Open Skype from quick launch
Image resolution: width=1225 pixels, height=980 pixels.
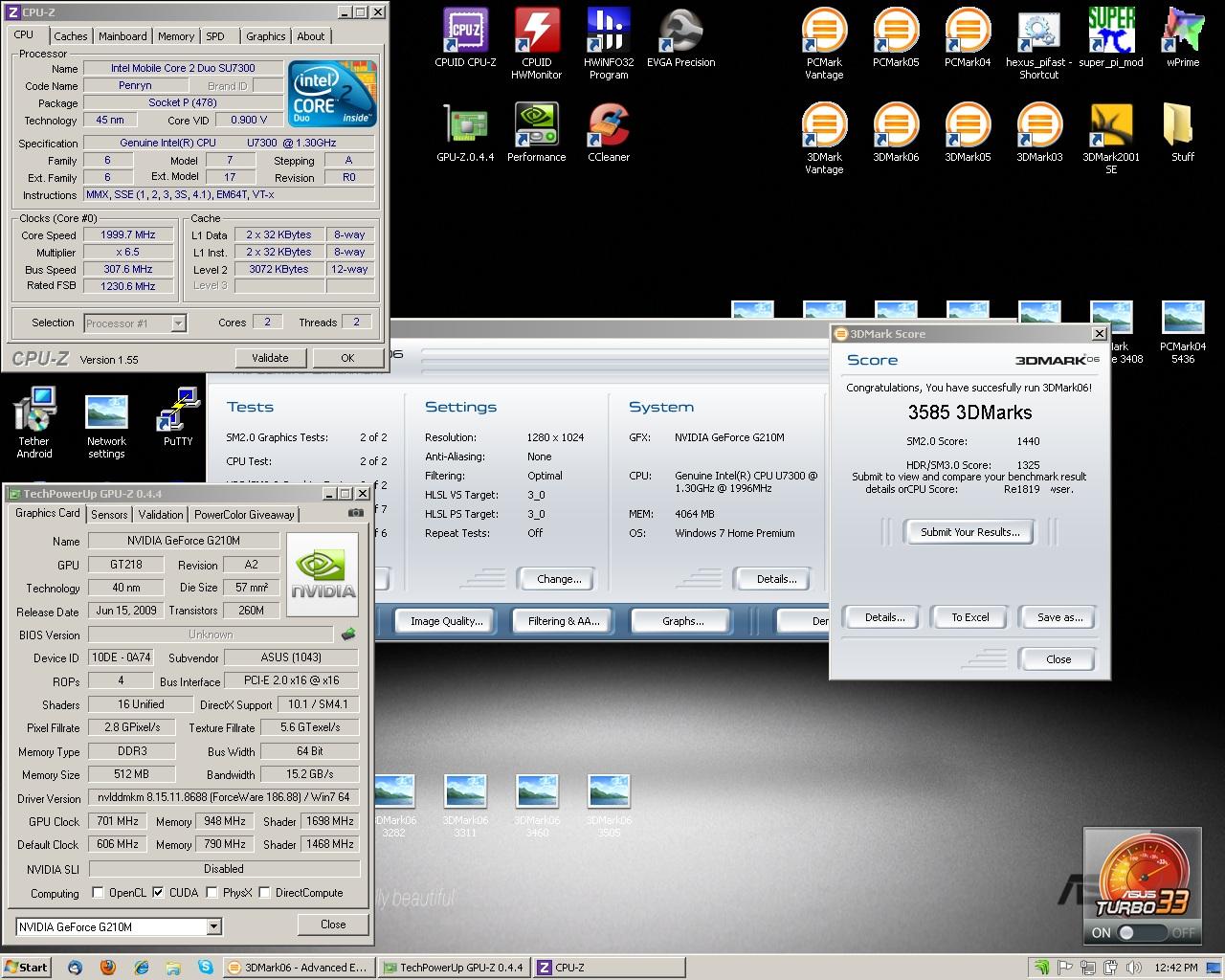(x=206, y=968)
